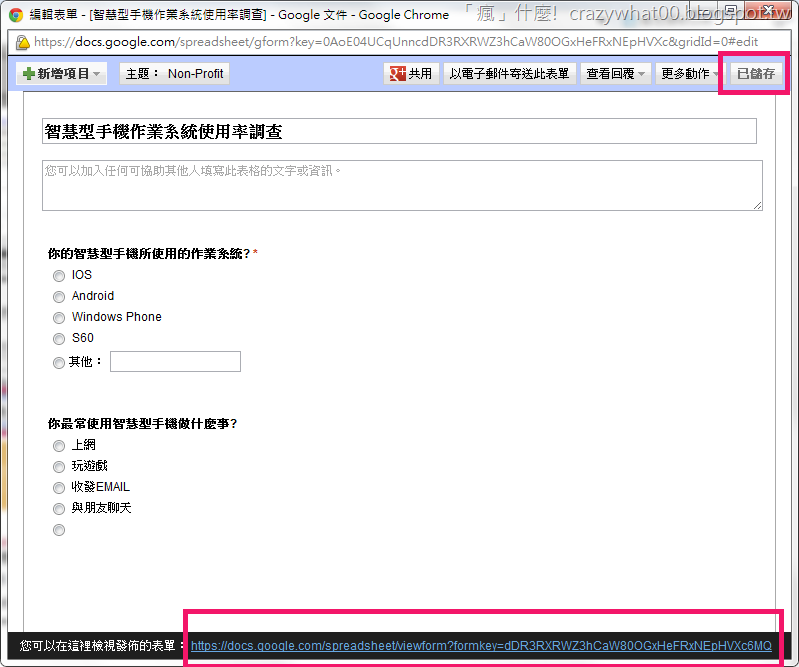Image resolution: width=799 pixels, height=667 pixels.
Task: Click the 已儲存 button
Action: pyautogui.click(x=756, y=74)
